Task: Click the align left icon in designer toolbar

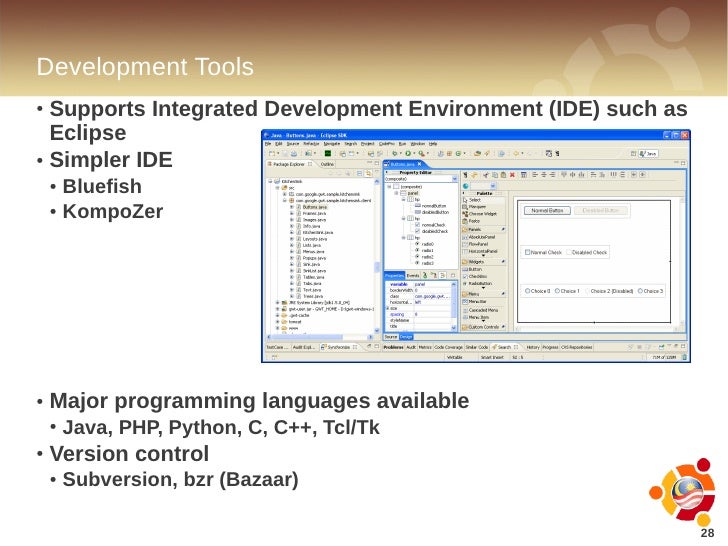Action: pyautogui.click(x=535, y=175)
